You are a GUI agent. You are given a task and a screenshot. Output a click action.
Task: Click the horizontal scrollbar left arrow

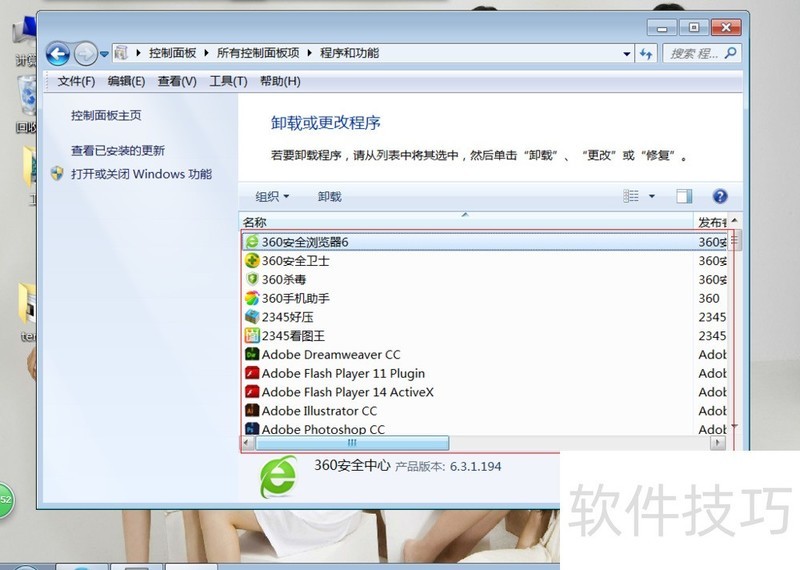(247, 442)
